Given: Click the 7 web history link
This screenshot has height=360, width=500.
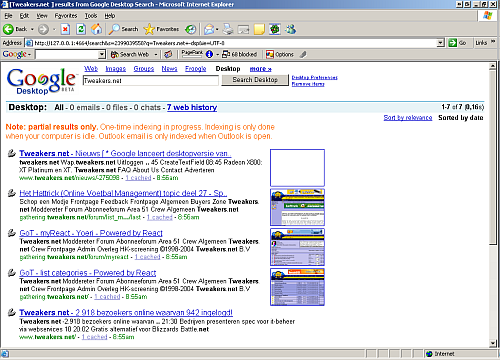Looking at the screenshot, I should coord(192,107).
